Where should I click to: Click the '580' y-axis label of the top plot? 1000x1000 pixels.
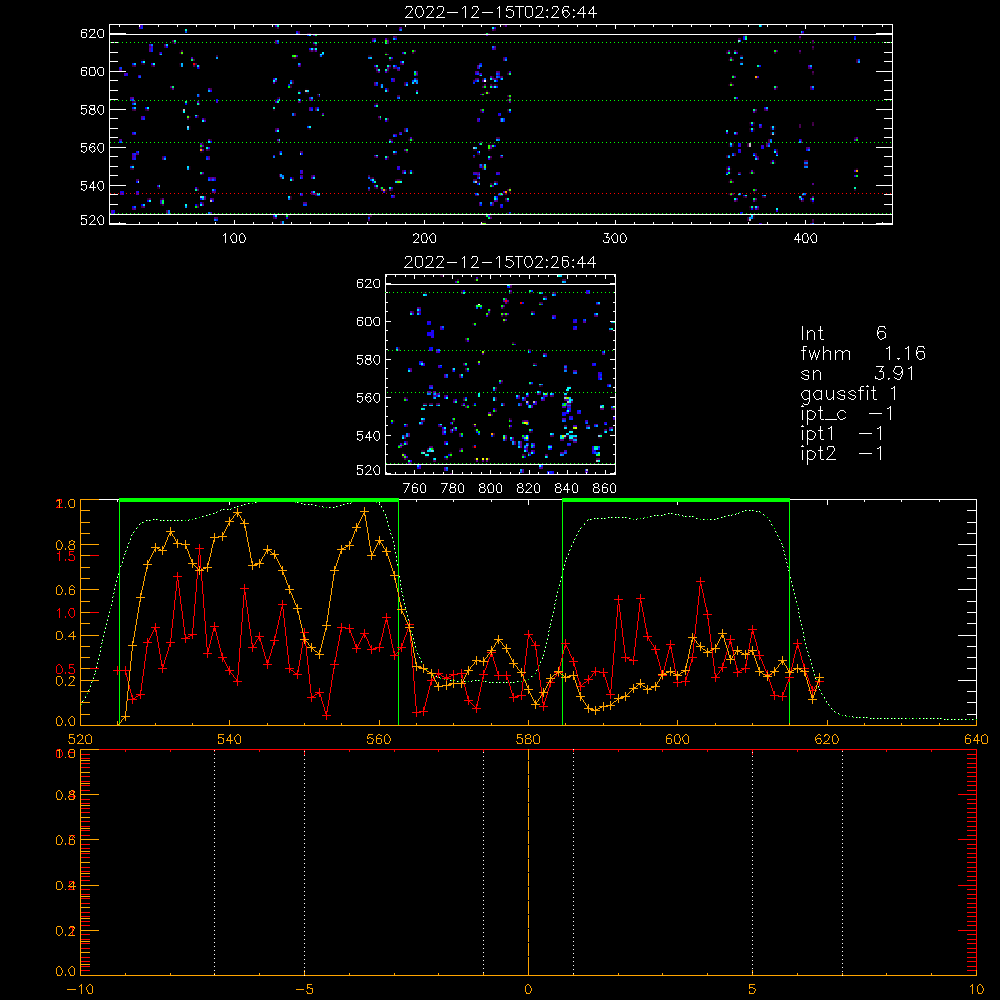pos(92,110)
